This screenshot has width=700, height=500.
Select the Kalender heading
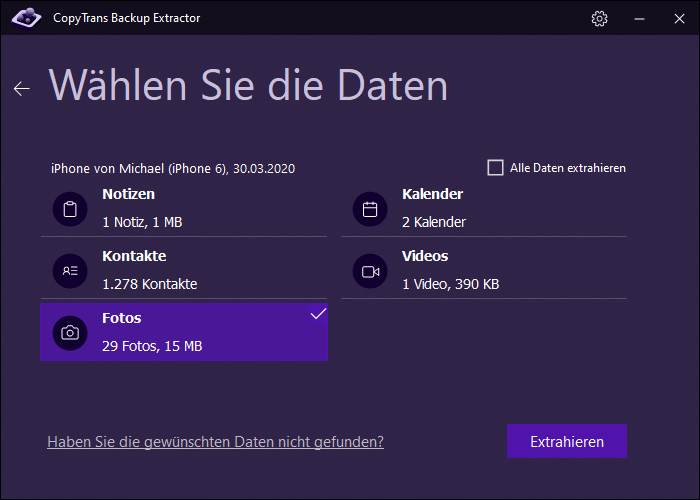[432, 194]
